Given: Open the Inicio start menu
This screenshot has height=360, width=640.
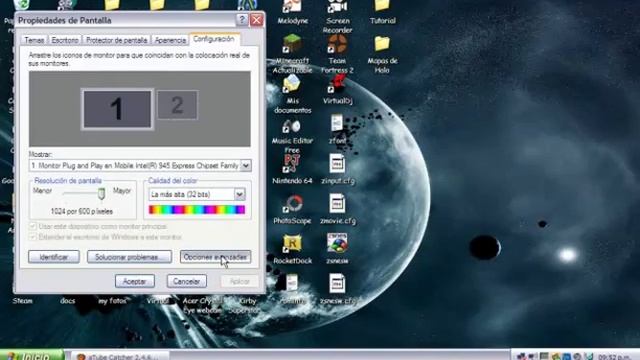Looking at the screenshot, I should click(x=32, y=355).
